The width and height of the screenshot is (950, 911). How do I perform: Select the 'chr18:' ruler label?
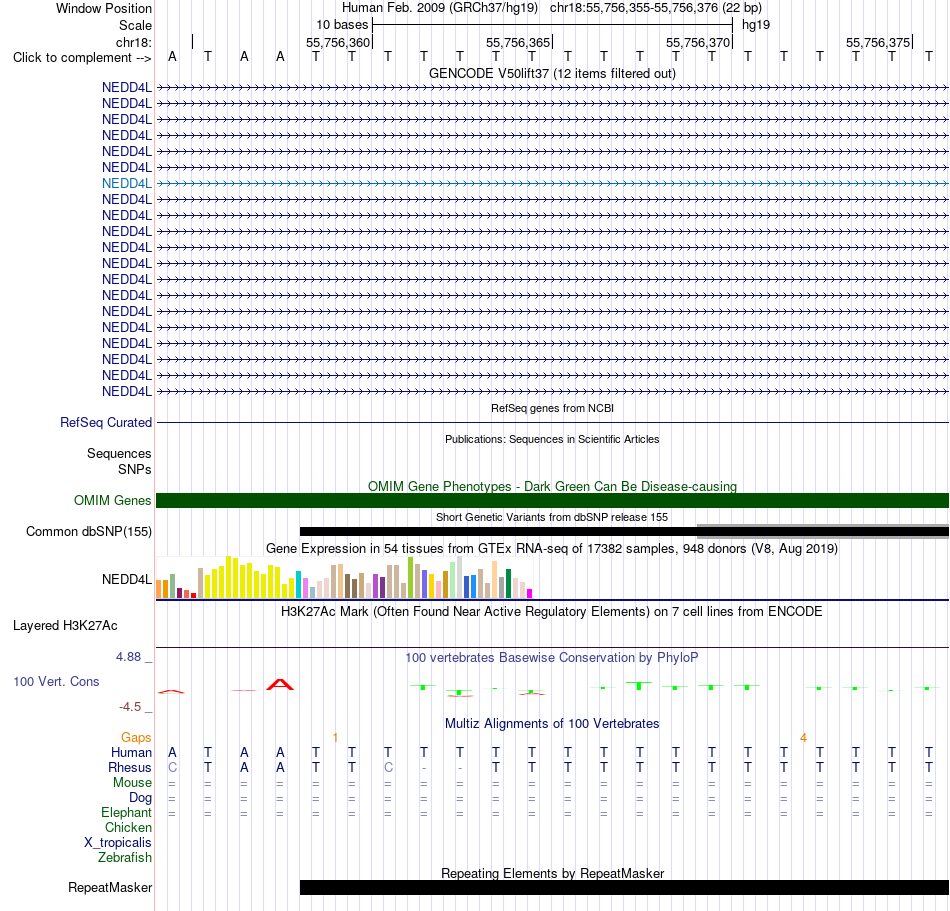click(134, 42)
